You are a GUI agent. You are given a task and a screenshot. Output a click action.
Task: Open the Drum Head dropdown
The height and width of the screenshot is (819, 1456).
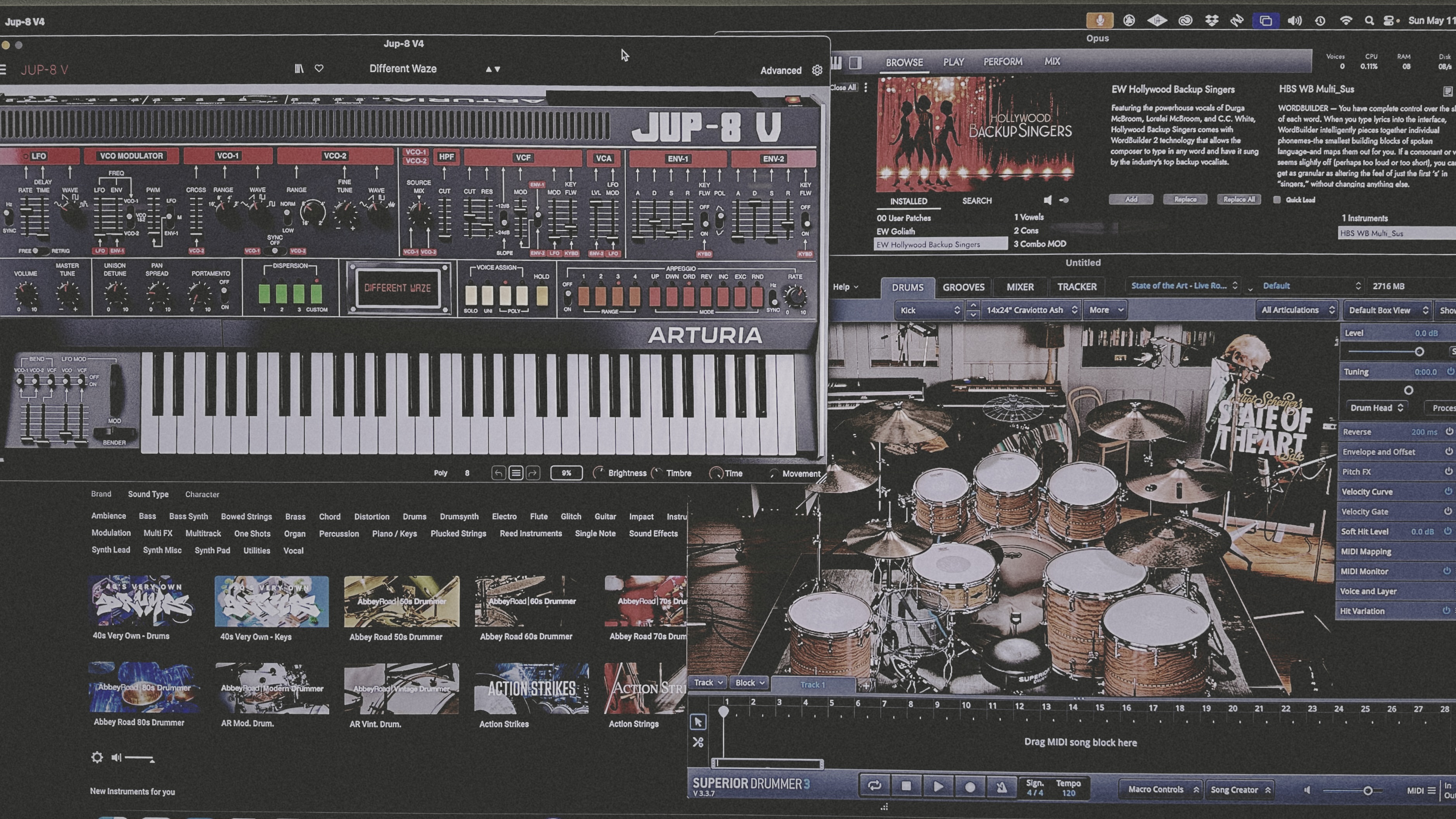pos(1376,408)
